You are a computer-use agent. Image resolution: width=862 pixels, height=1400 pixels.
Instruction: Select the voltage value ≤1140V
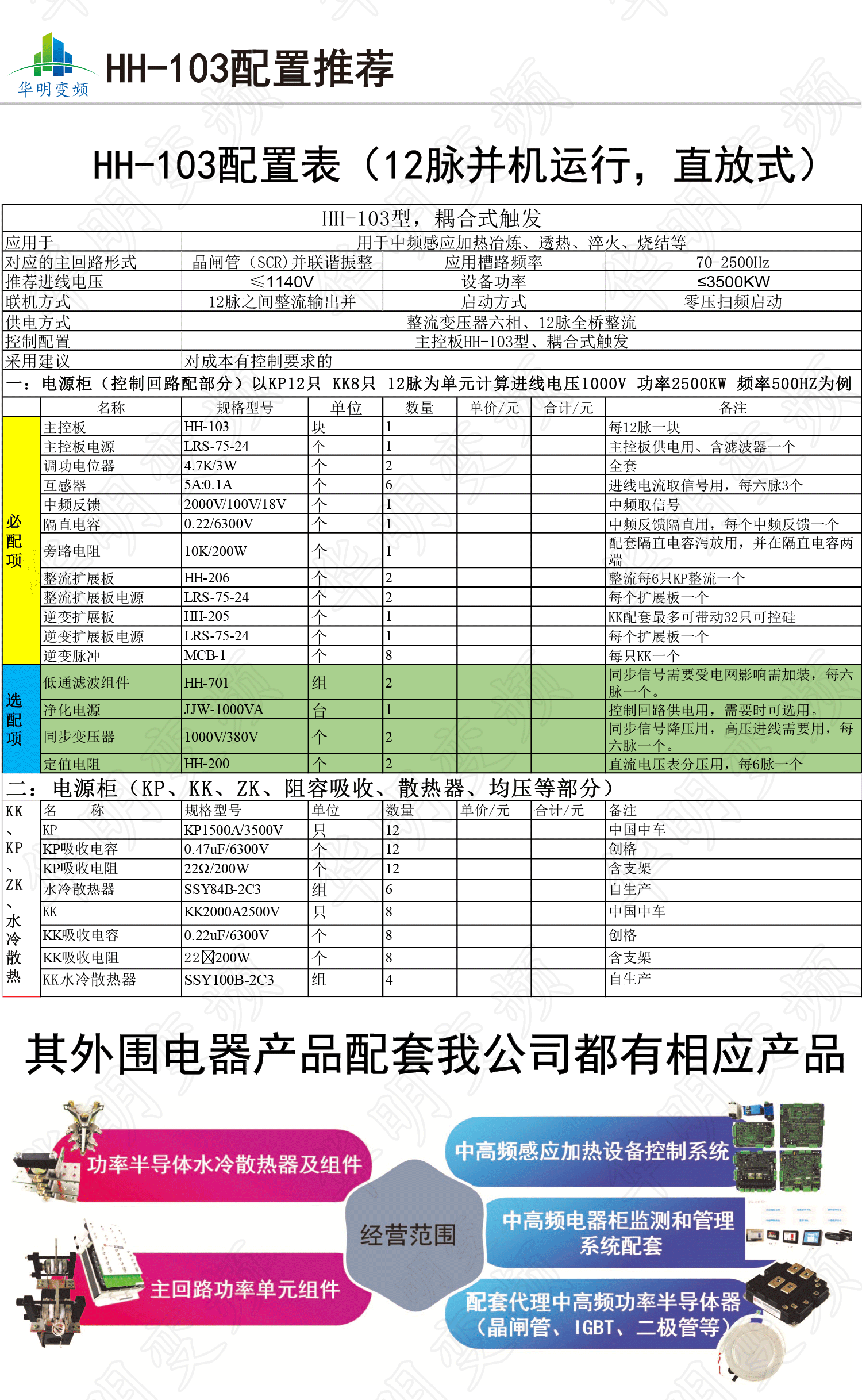(x=282, y=282)
